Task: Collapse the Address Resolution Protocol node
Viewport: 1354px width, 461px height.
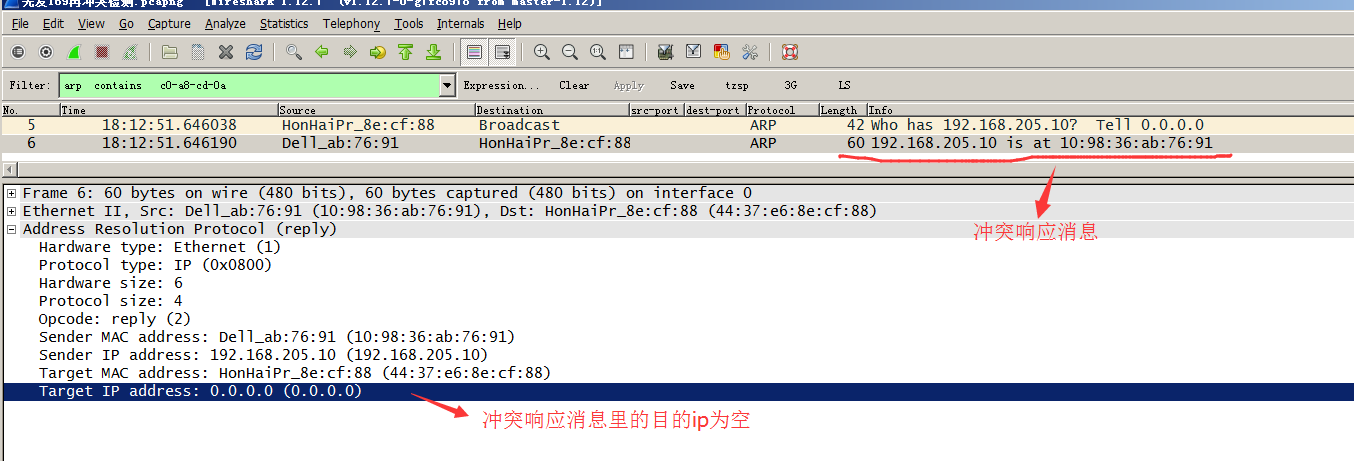Action: coord(11,229)
